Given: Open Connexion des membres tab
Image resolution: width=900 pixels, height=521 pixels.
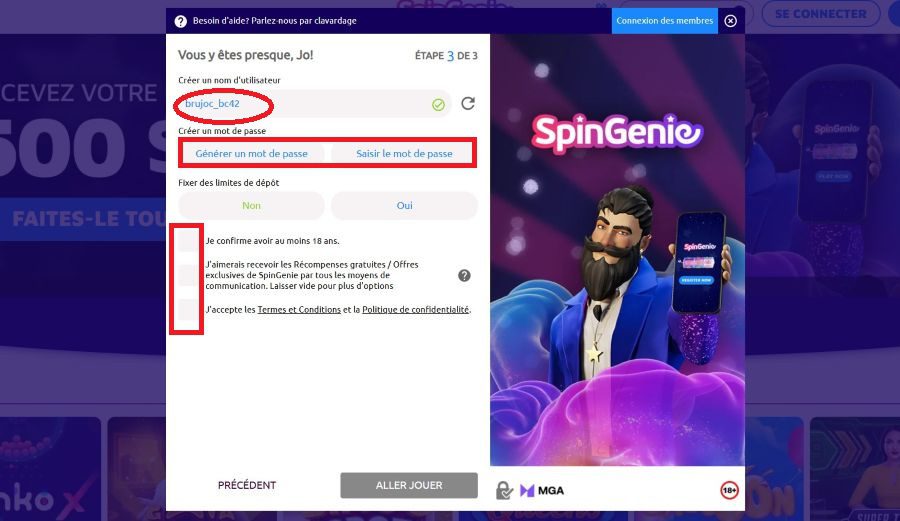Looking at the screenshot, I should coord(665,21).
